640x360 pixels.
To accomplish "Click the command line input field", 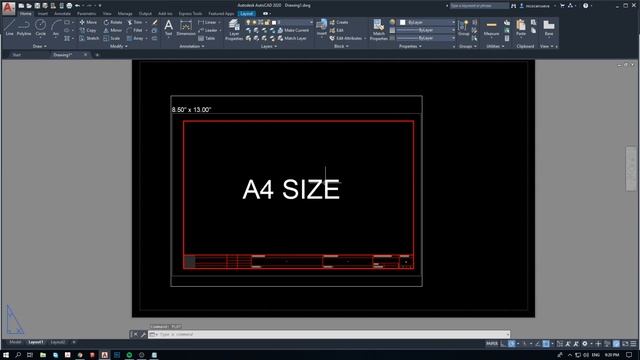I will pyautogui.click(x=329, y=334).
